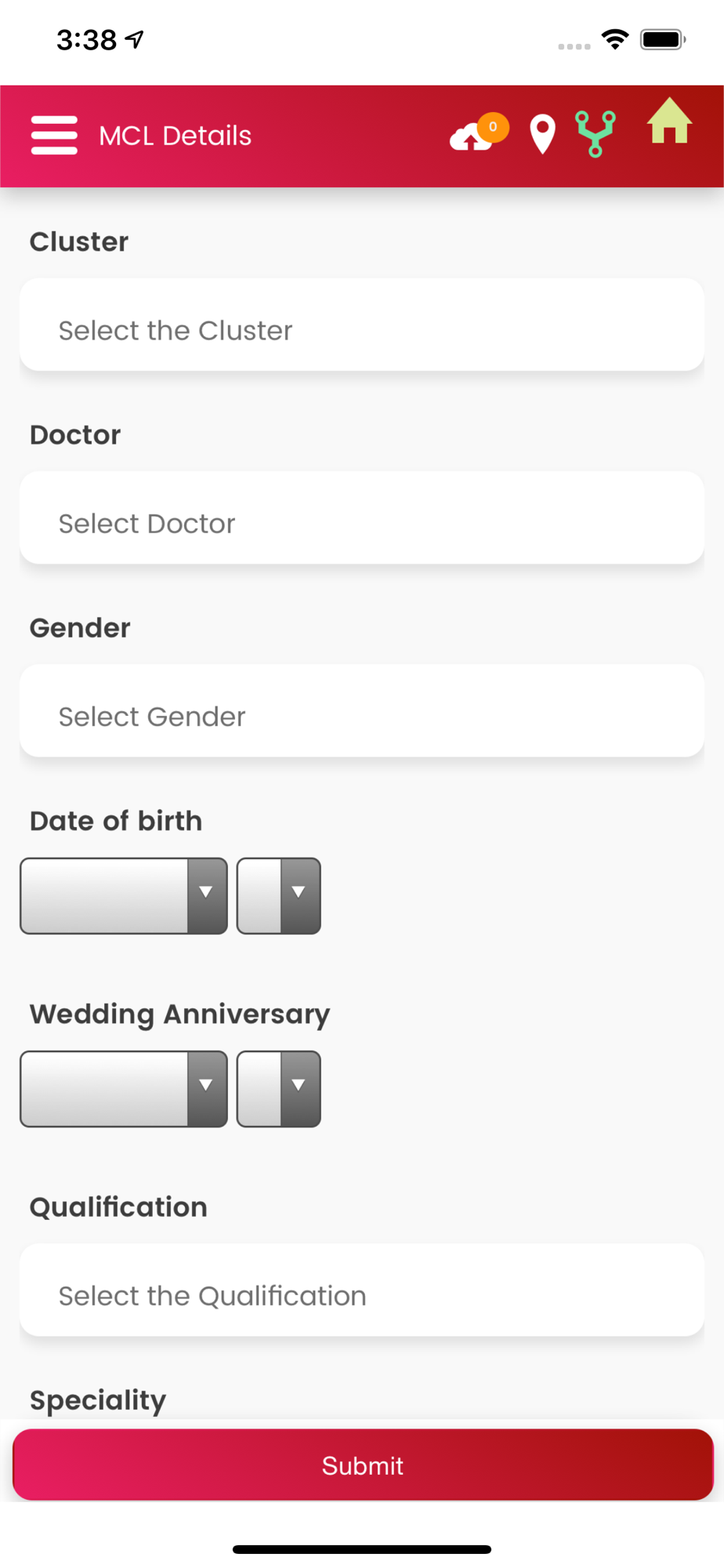Tap the Speciality field label
This screenshot has height=1568, width=724.
click(98, 1401)
